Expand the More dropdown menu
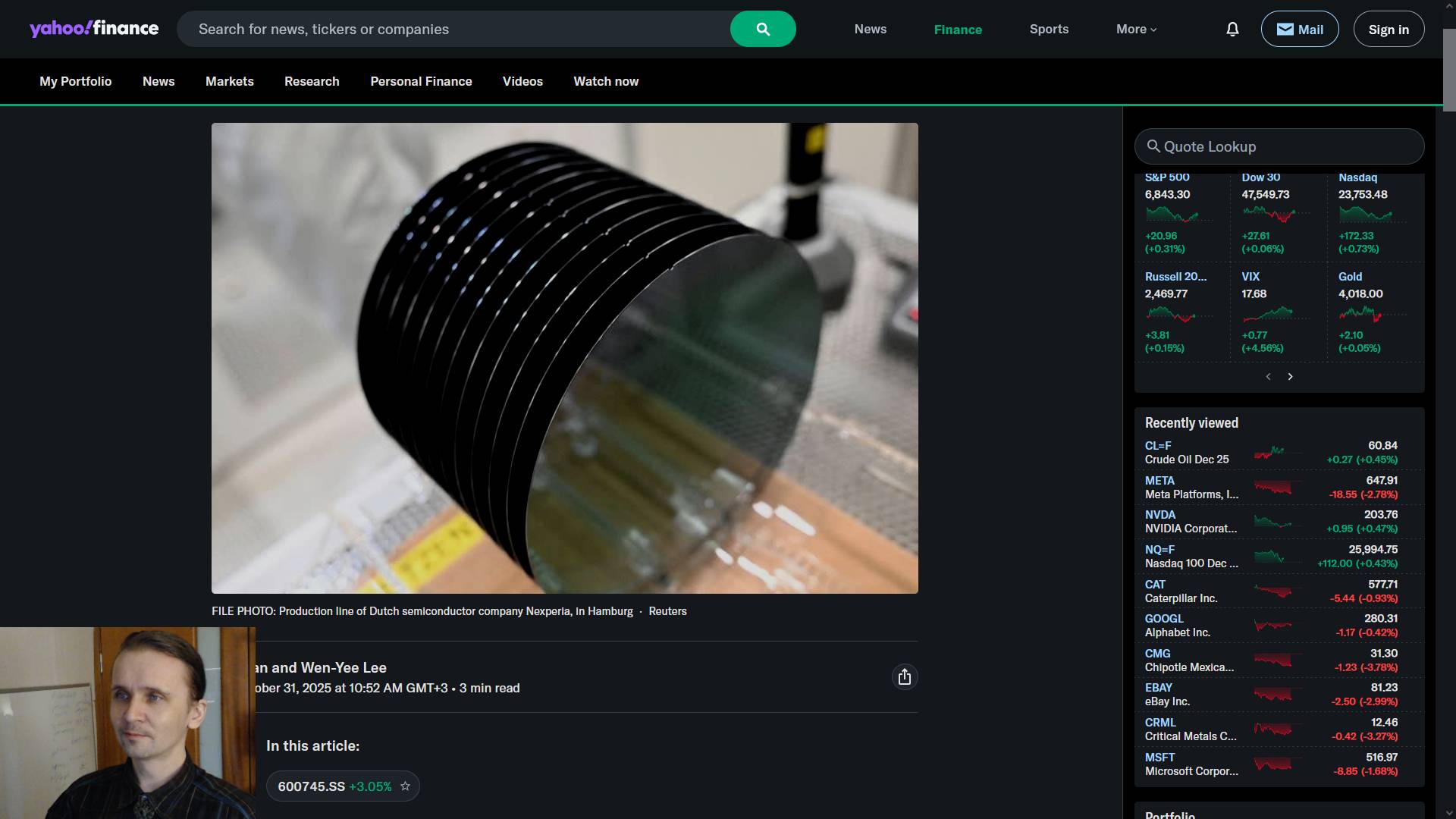Image resolution: width=1456 pixels, height=819 pixels. 1136,30
